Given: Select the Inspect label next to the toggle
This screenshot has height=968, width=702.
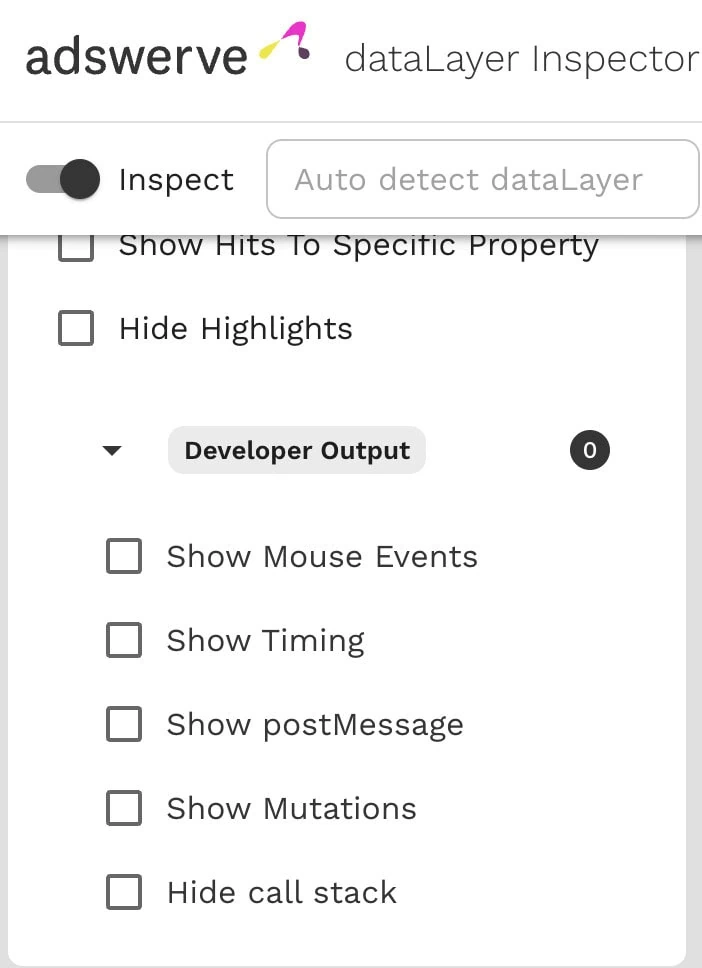Looking at the screenshot, I should (176, 180).
